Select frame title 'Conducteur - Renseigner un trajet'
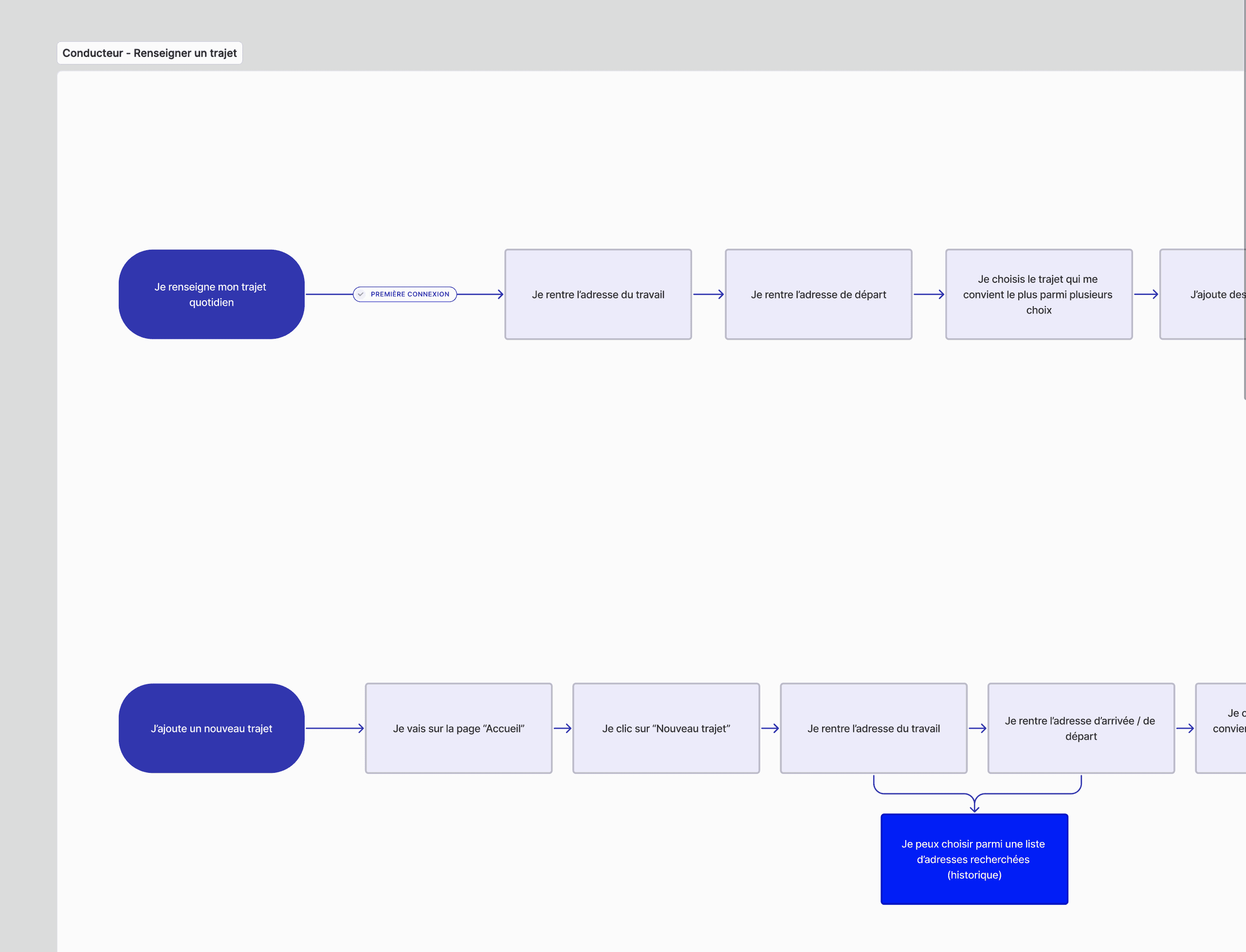Viewport: 1246px width, 952px height. 149,53
